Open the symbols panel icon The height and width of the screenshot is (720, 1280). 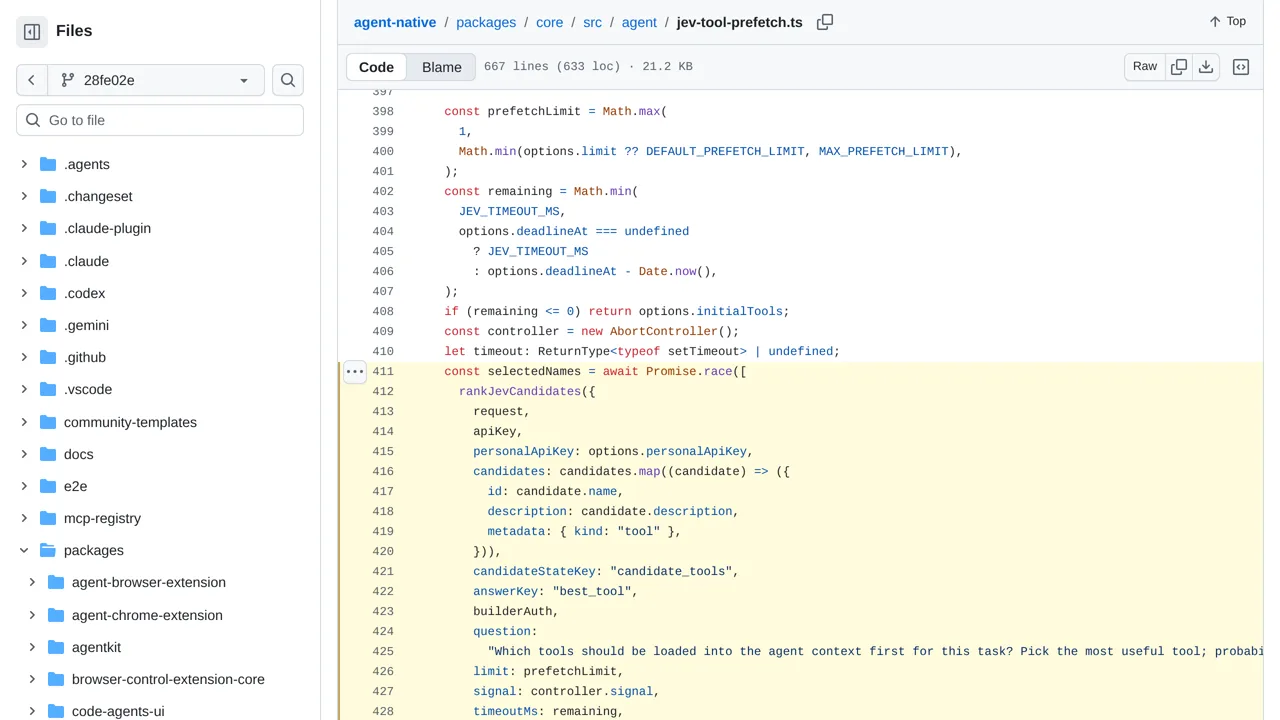(1241, 67)
